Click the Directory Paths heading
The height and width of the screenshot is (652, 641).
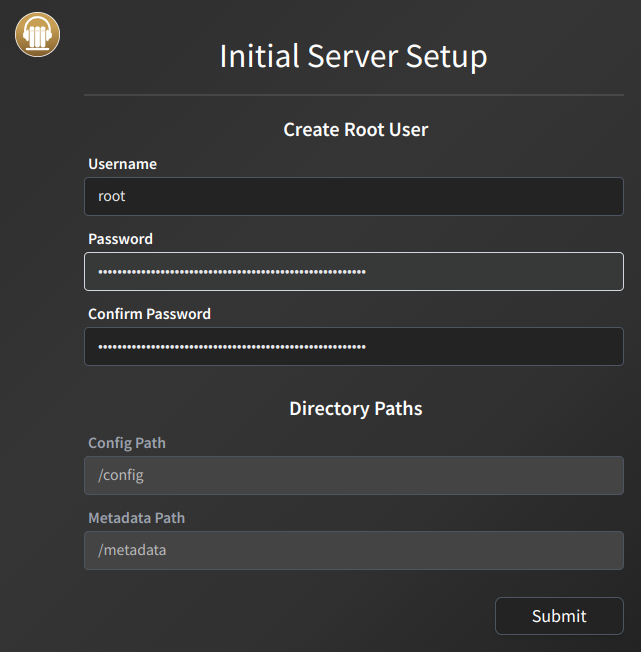(x=355, y=409)
